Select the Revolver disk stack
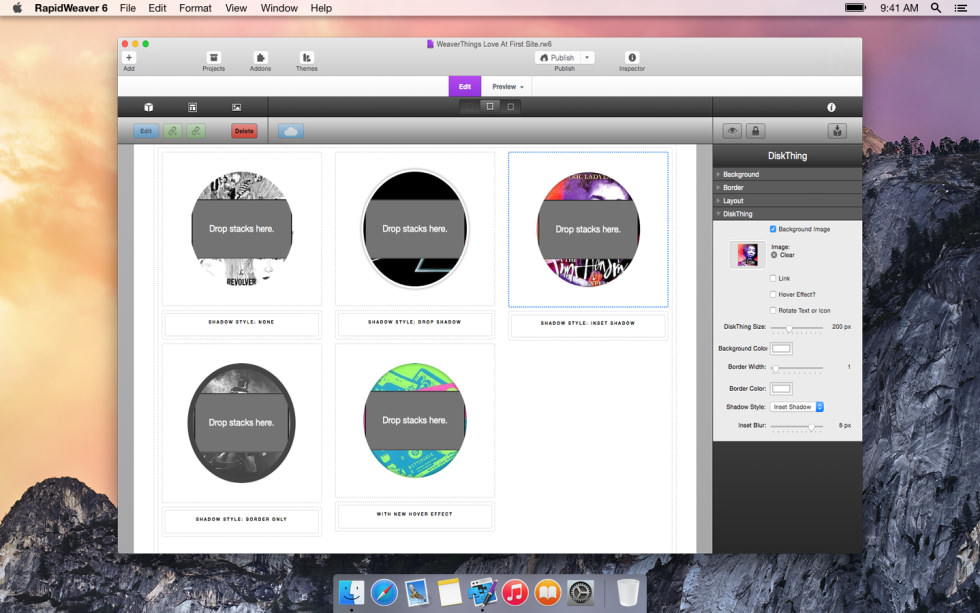Image resolution: width=980 pixels, height=613 pixels. pyautogui.click(x=241, y=229)
